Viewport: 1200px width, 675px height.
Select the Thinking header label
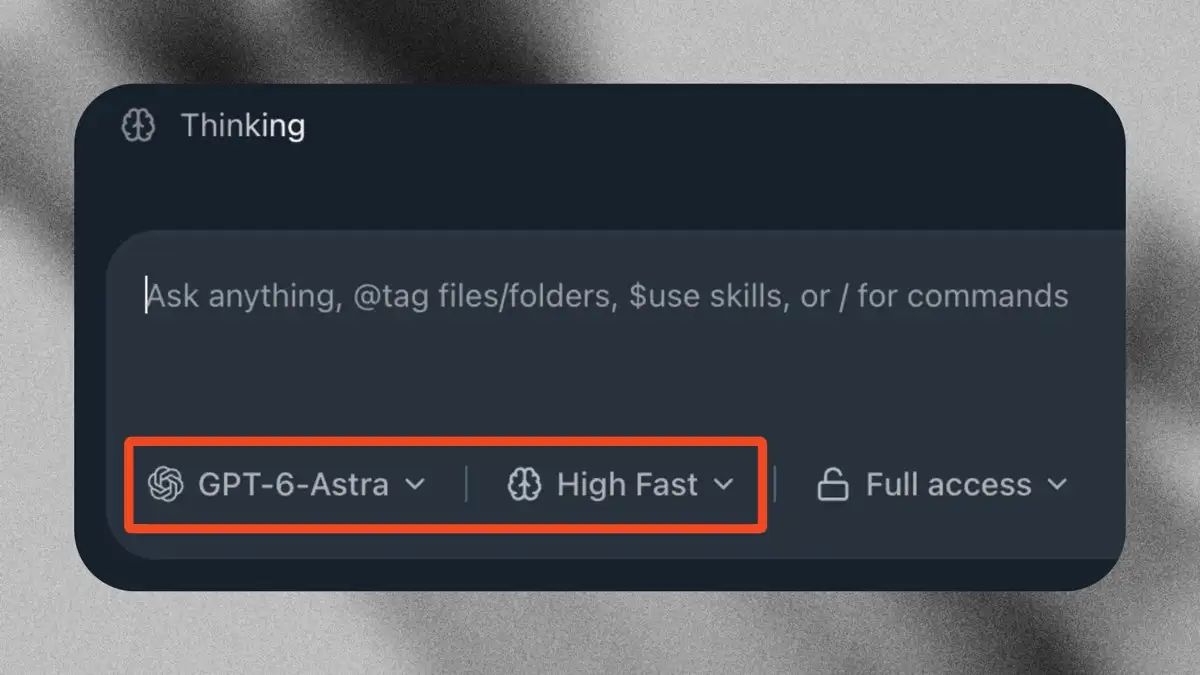(243, 126)
